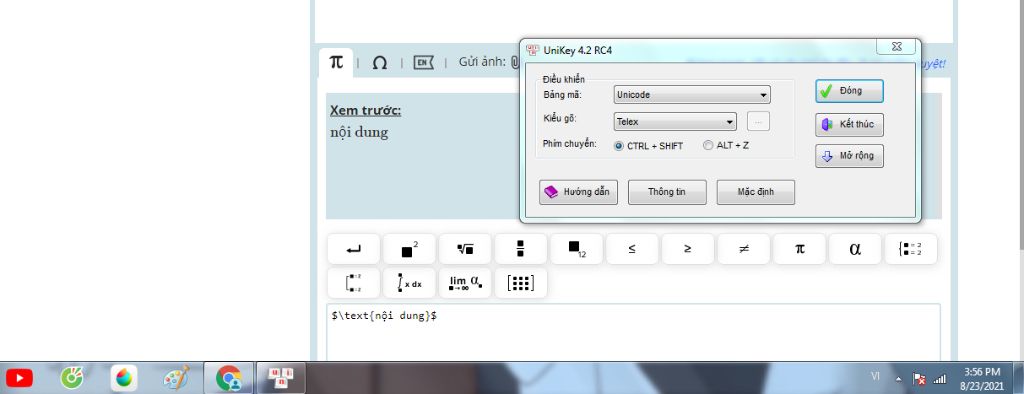Click the Kết thúc button in UniKey
This screenshot has height=394, width=1024.
coord(849,125)
